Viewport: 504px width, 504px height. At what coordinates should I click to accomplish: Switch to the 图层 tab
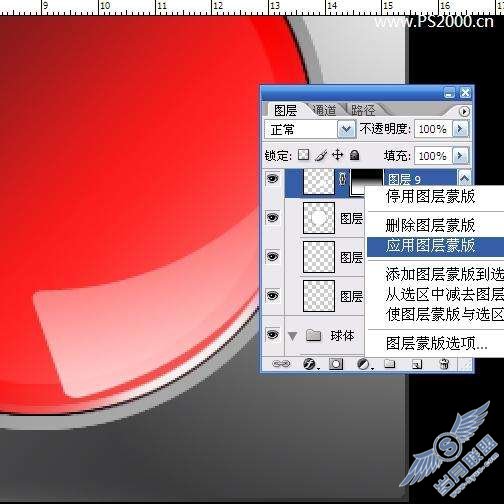pyautogui.click(x=285, y=110)
